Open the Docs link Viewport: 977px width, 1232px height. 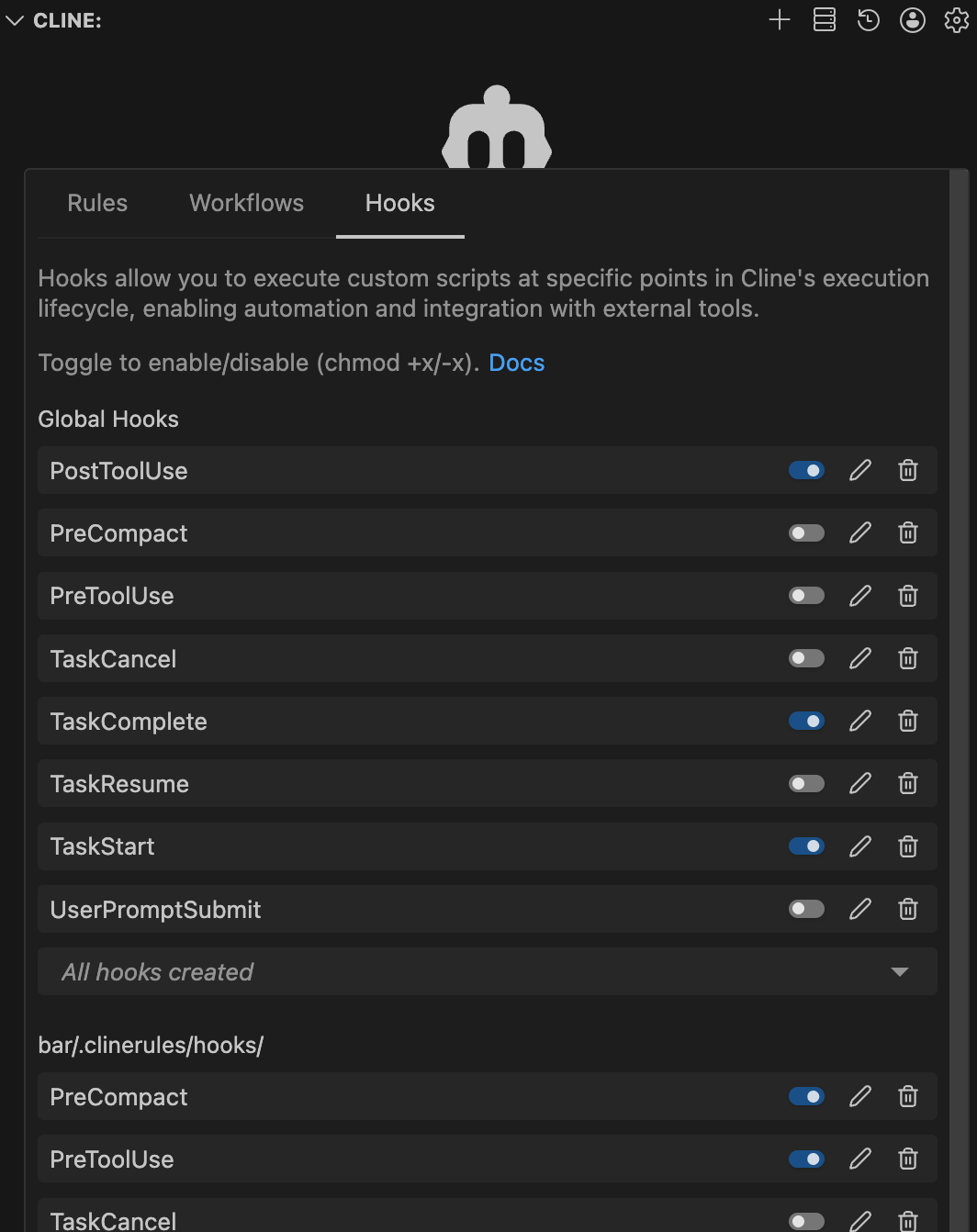point(516,363)
